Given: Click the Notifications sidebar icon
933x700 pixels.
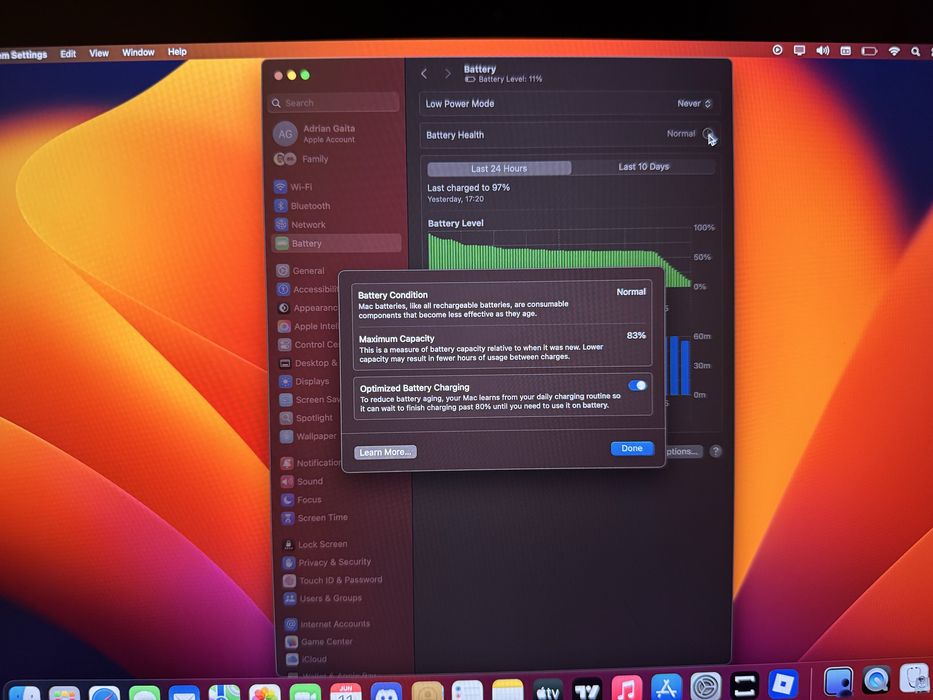Looking at the screenshot, I should point(287,462).
